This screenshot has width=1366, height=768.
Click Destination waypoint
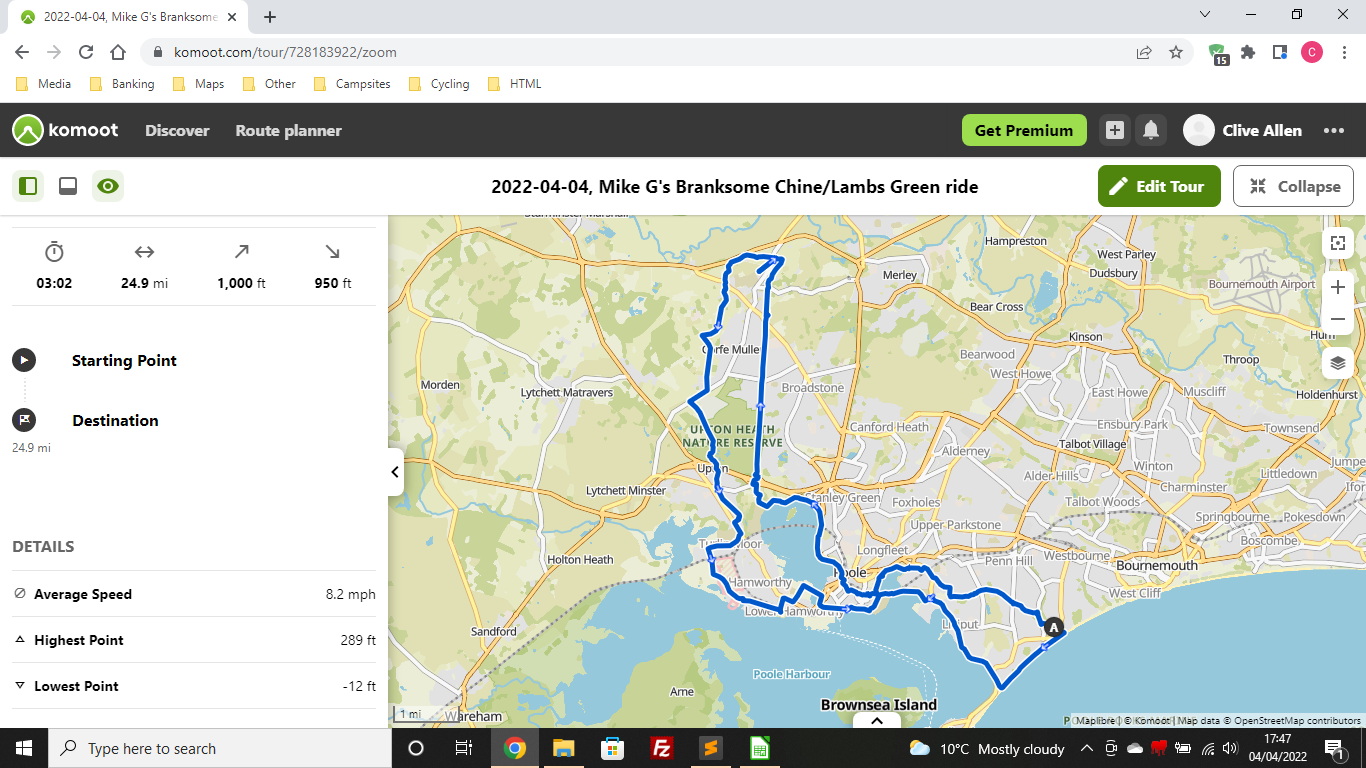click(115, 420)
